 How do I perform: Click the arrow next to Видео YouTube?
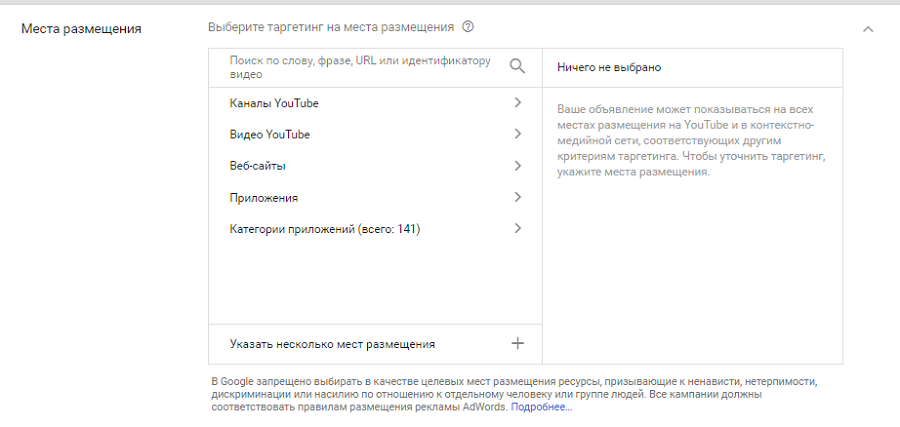(517, 134)
